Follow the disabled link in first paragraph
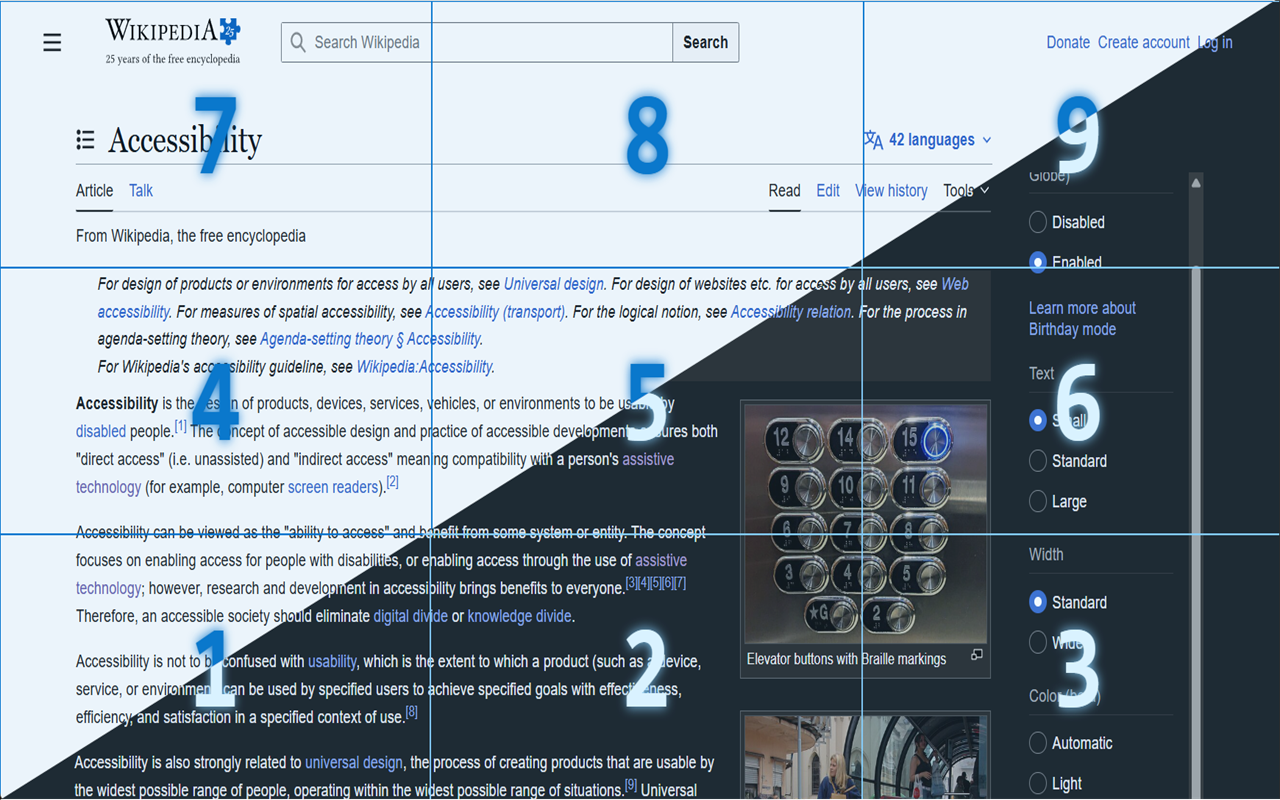1280x800 pixels. 101,432
